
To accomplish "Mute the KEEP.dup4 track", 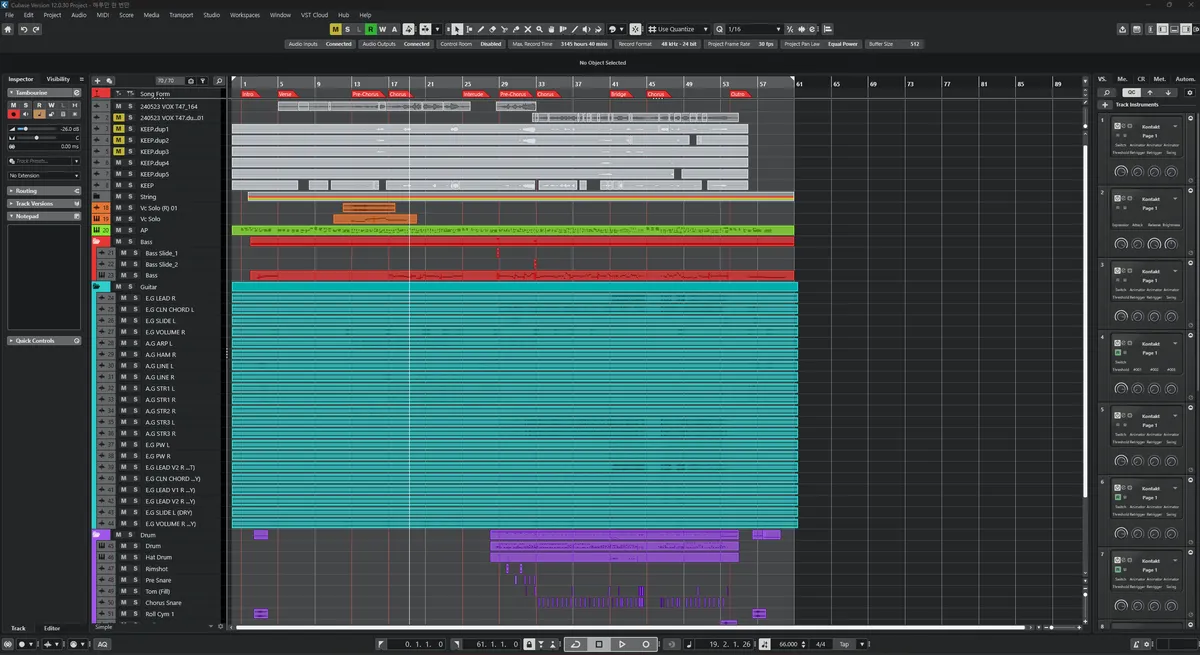I will [x=118, y=163].
